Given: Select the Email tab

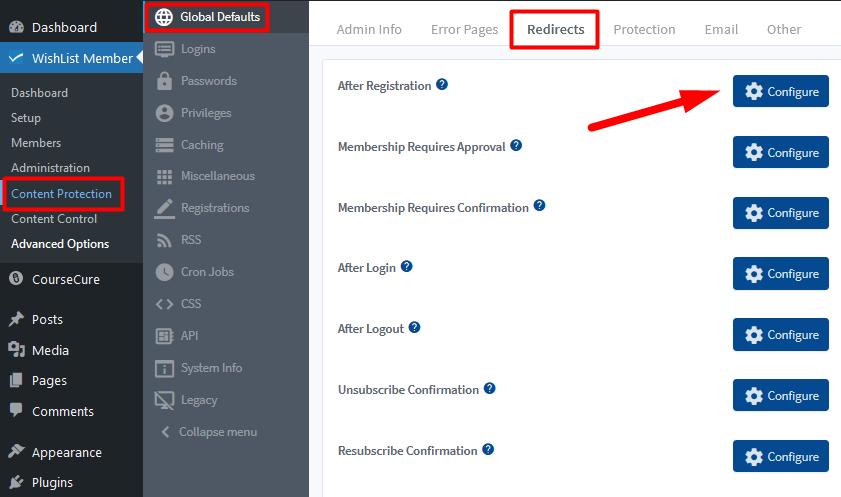Looking at the screenshot, I should click(x=721, y=29).
